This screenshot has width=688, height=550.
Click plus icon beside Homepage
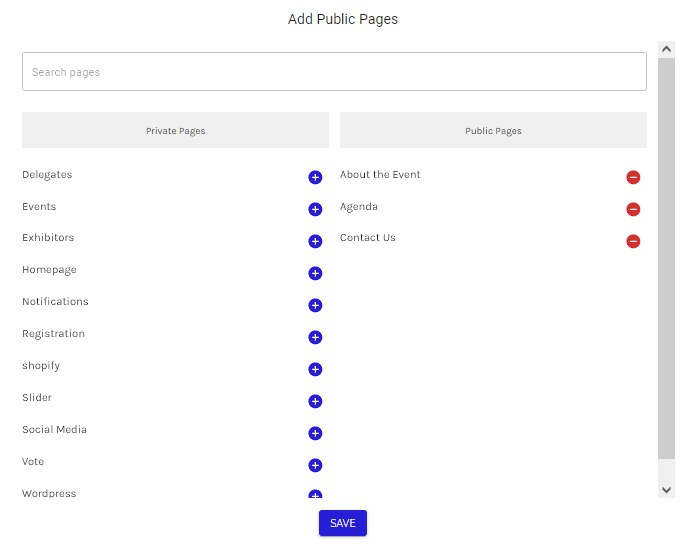coord(315,273)
